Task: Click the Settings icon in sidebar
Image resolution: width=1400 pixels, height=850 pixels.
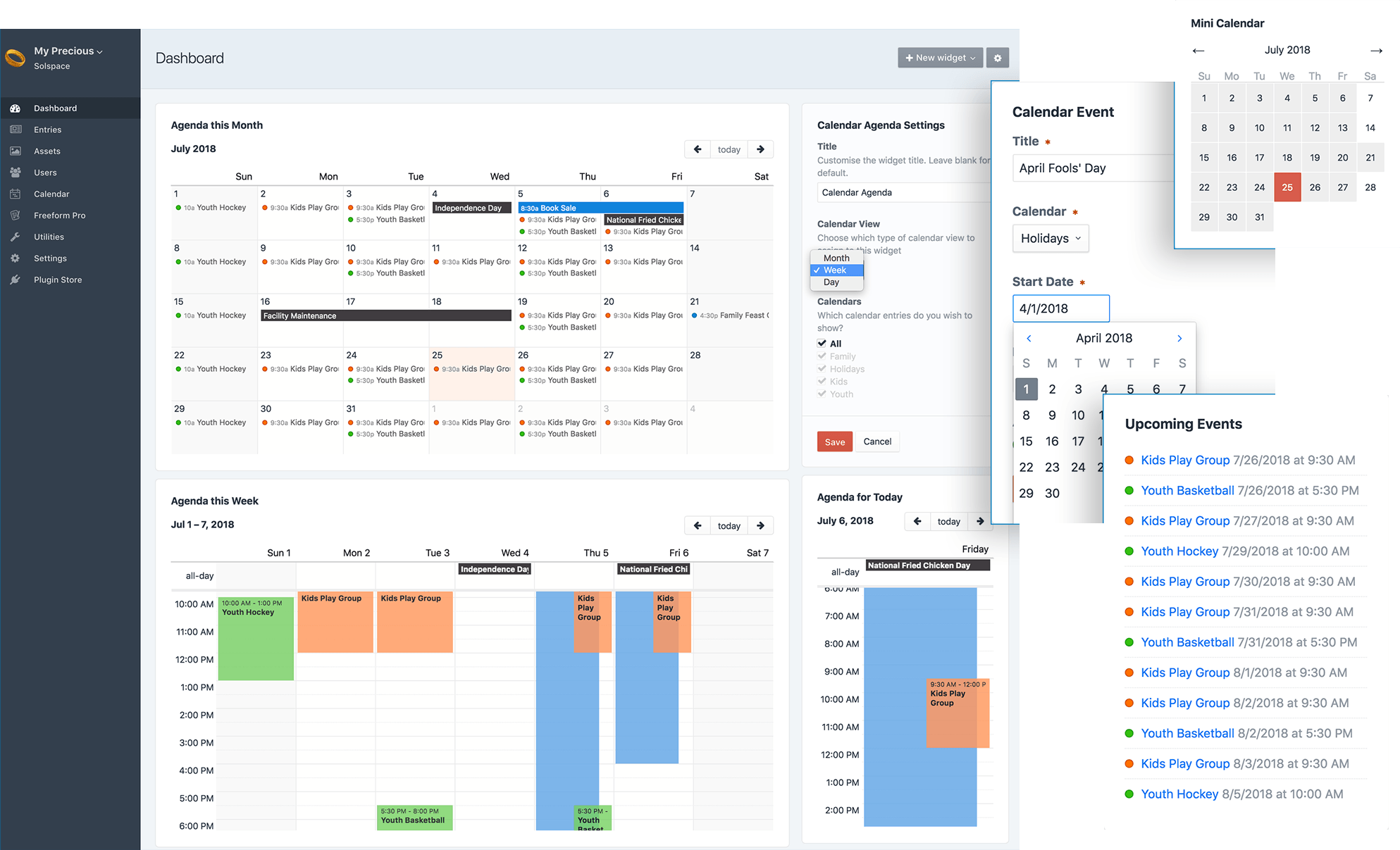Action: [x=16, y=258]
